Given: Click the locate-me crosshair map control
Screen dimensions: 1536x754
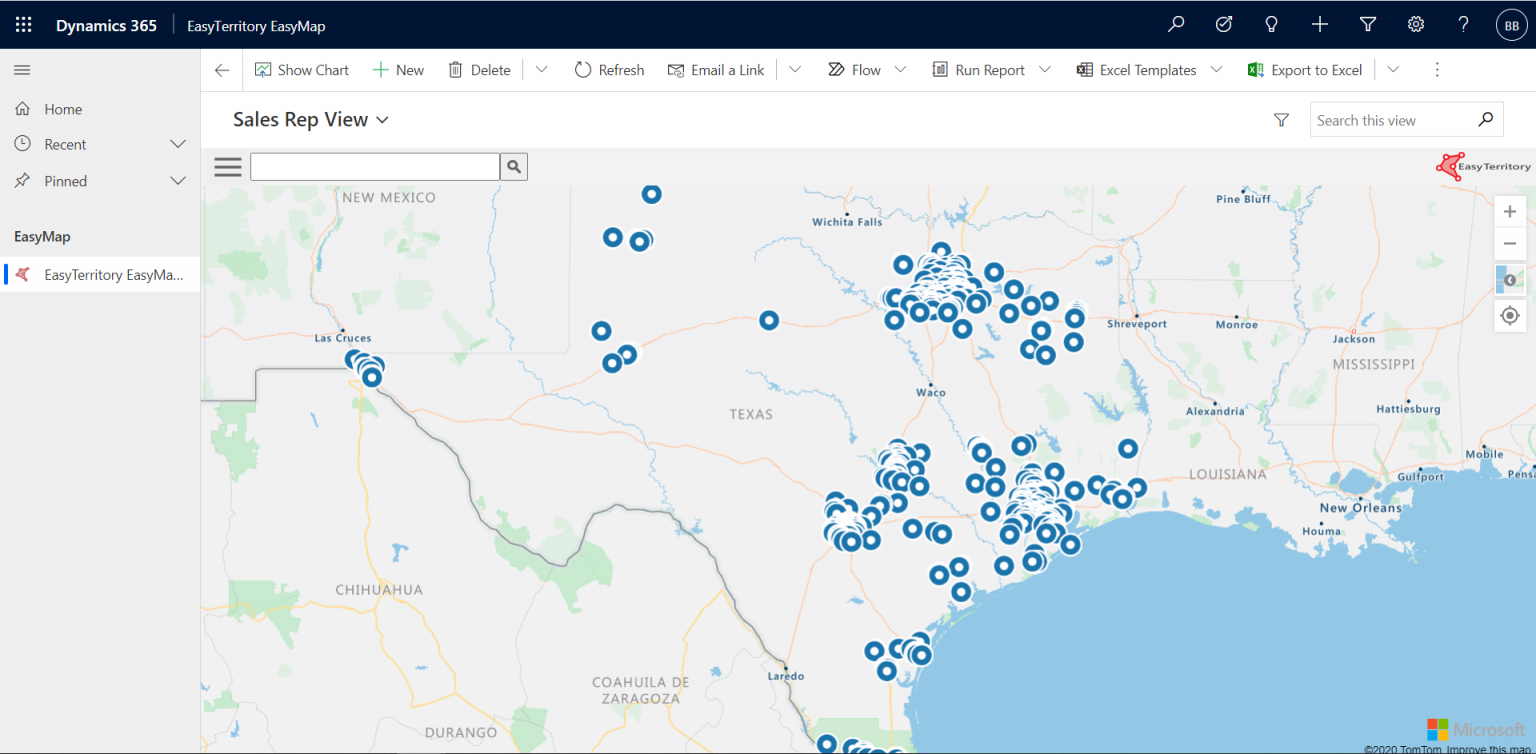Looking at the screenshot, I should tap(1510, 315).
